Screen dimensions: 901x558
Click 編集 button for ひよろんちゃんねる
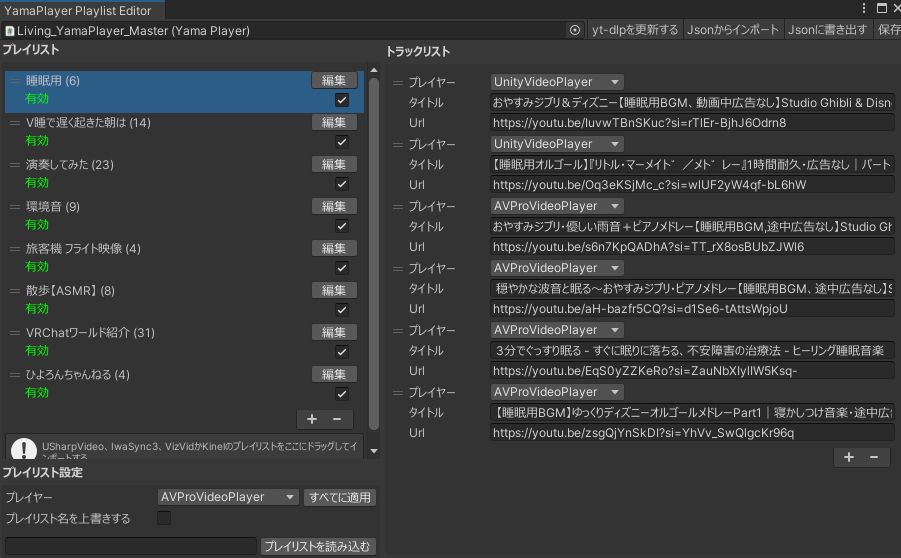(x=334, y=374)
